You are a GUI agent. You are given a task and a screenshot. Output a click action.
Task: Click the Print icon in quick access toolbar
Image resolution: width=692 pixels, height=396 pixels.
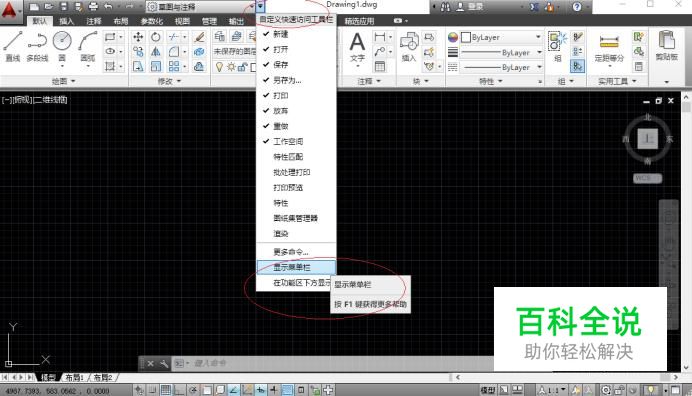point(93,7)
